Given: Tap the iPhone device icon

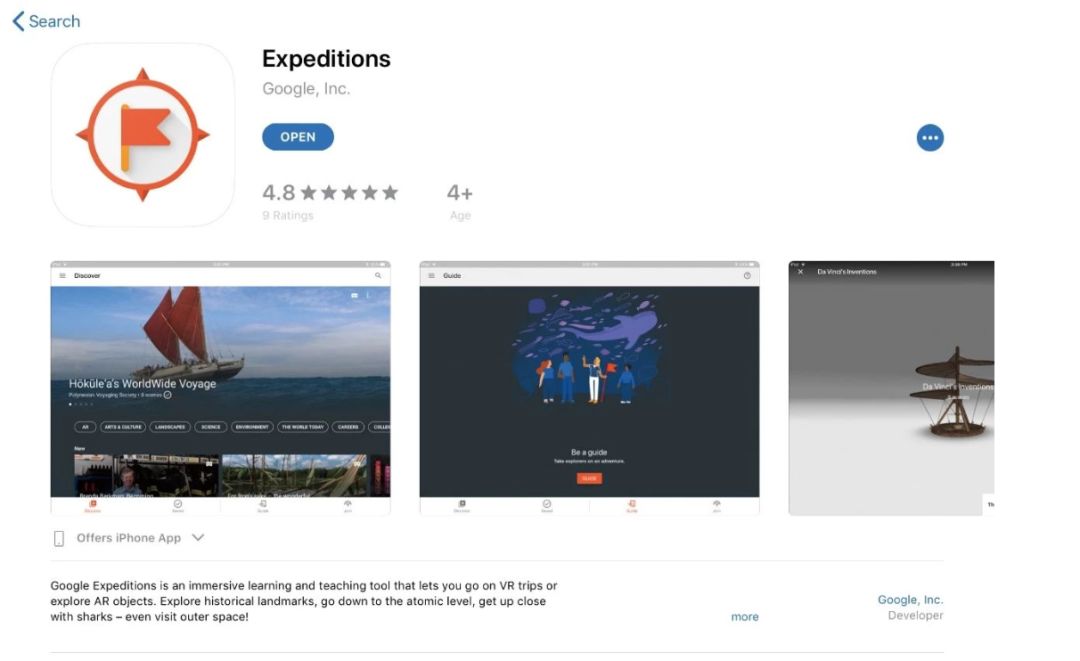Looking at the screenshot, I should click(x=59, y=538).
